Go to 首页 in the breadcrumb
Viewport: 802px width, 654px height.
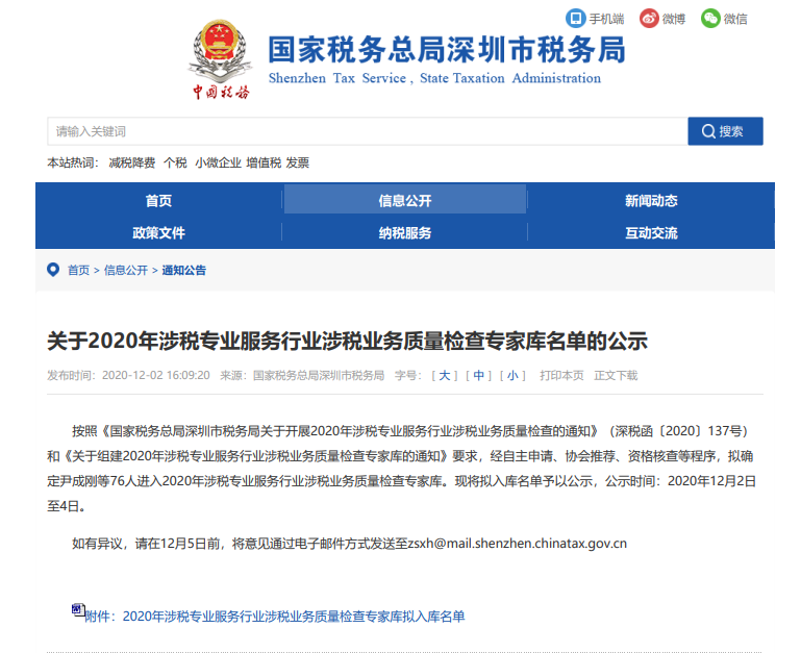click(78, 270)
